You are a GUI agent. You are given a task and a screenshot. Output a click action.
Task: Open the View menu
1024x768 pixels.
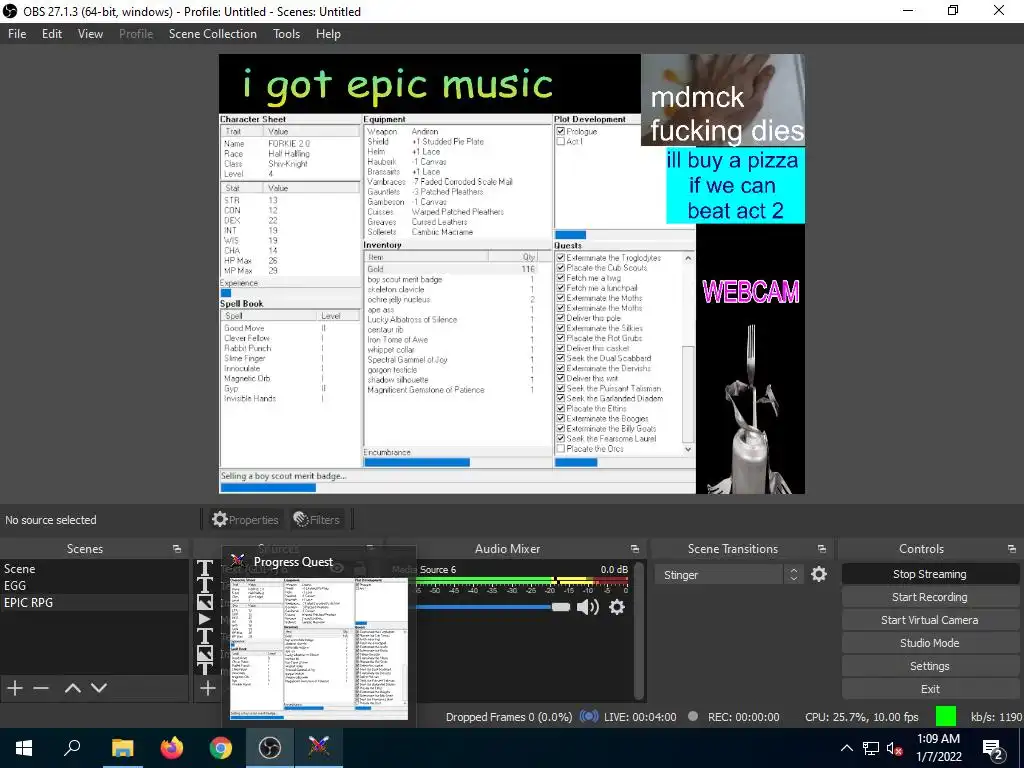pyautogui.click(x=90, y=34)
